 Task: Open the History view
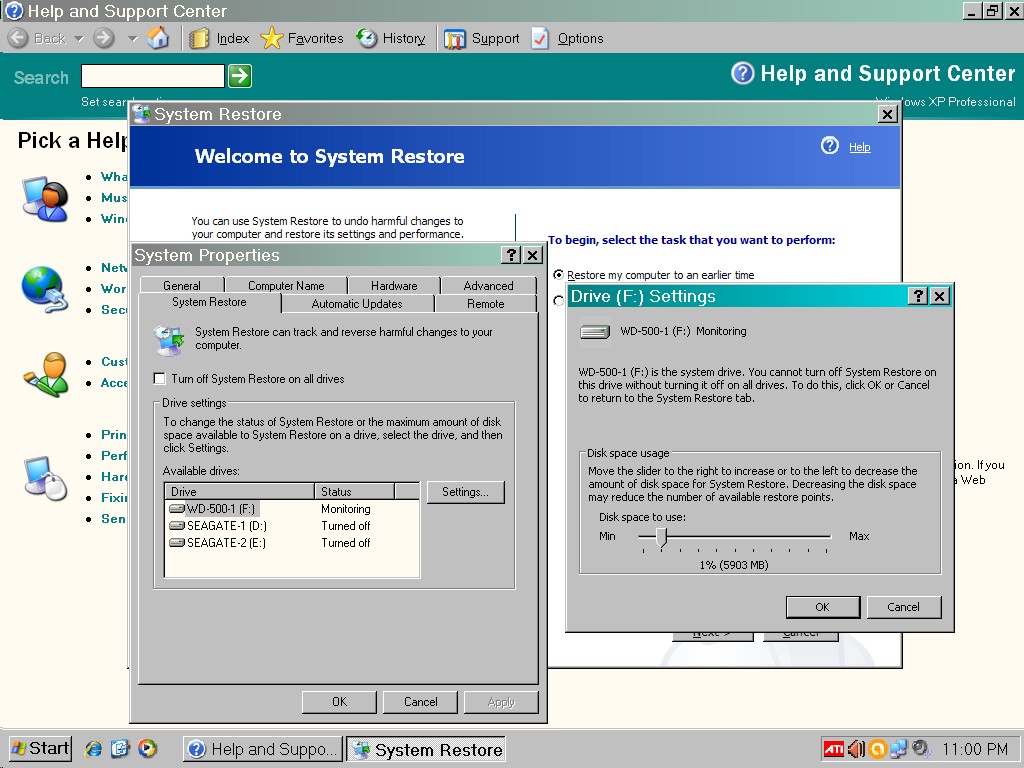pos(391,39)
